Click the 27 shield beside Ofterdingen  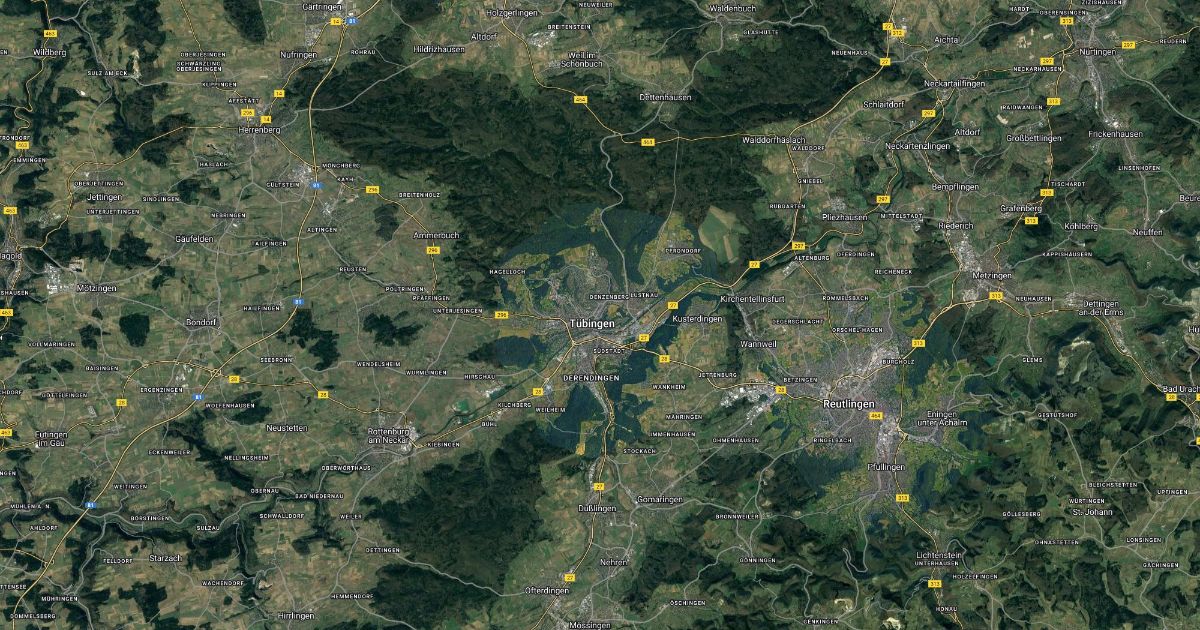[x=569, y=577]
